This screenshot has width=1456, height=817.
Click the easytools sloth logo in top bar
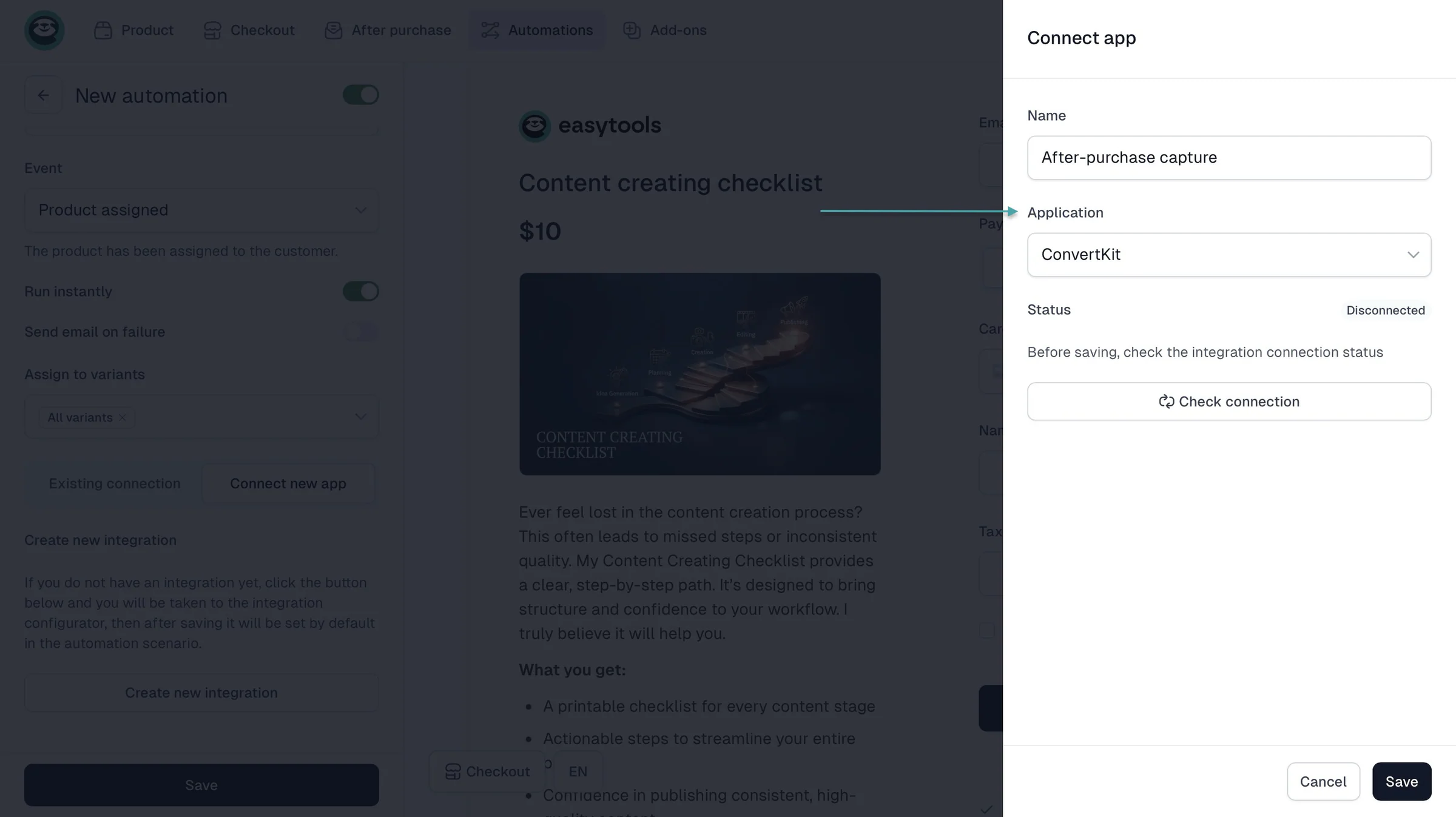coord(44,30)
